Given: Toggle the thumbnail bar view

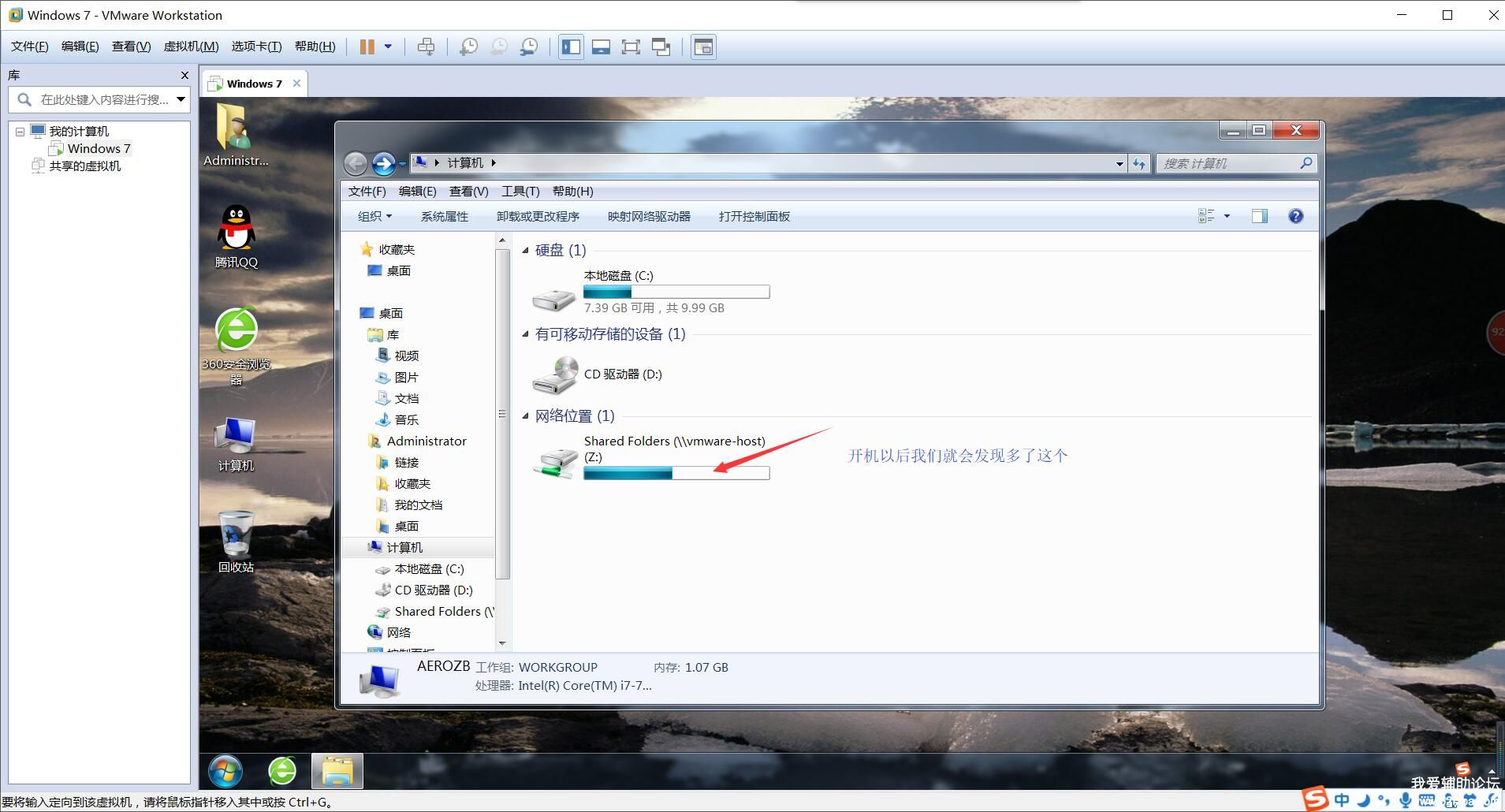Looking at the screenshot, I should pyautogui.click(x=601, y=47).
